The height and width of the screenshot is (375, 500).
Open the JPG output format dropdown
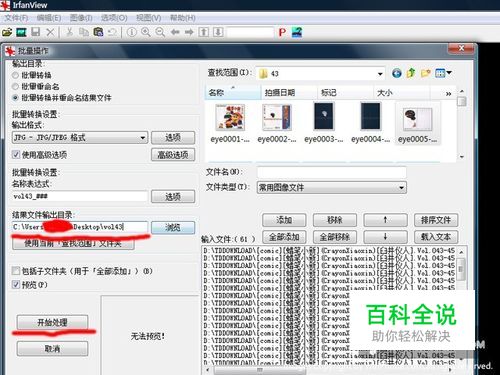point(80,137)
